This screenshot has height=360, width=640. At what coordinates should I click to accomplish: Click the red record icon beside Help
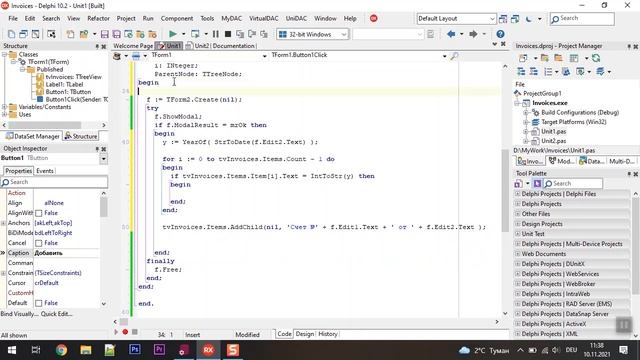point(373,18)
